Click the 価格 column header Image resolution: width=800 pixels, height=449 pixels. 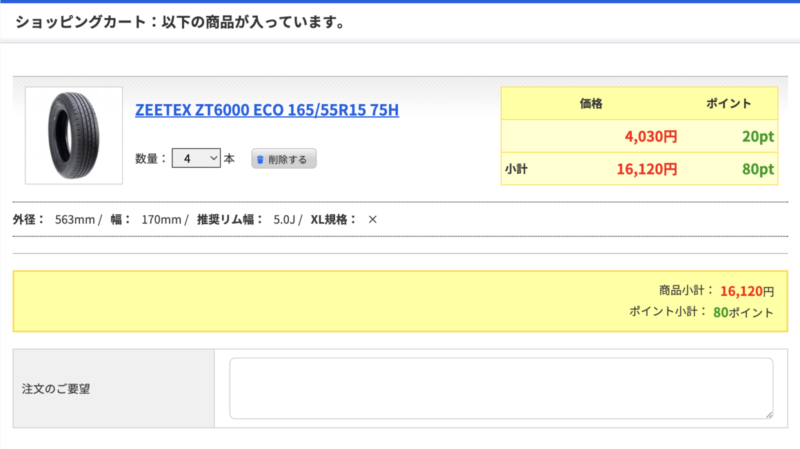tap(591, 104)
